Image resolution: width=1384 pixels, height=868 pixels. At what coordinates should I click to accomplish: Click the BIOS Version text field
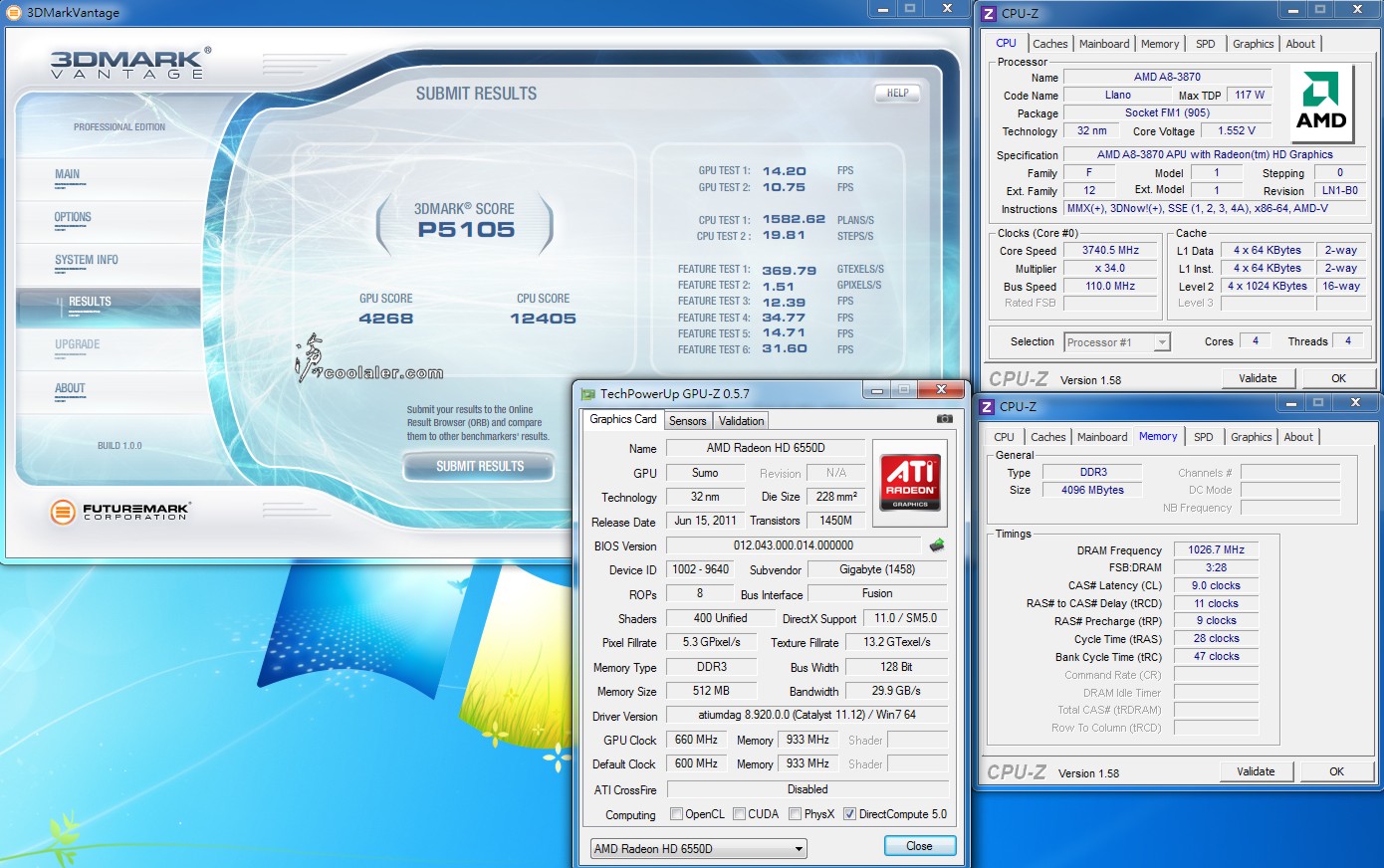(x=793, y=545)
